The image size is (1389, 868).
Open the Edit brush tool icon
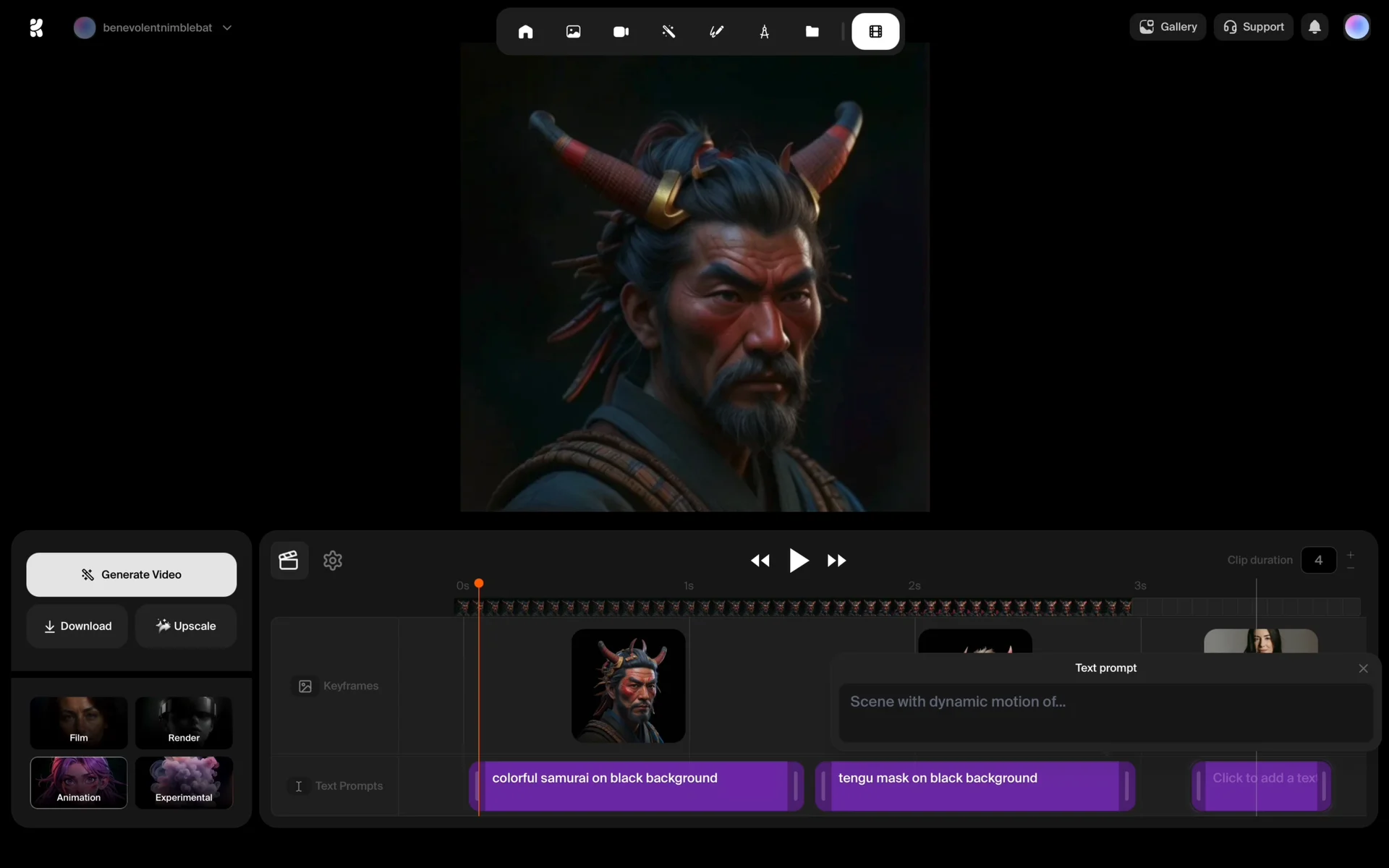pyautogui.click(x=716, y=32)
